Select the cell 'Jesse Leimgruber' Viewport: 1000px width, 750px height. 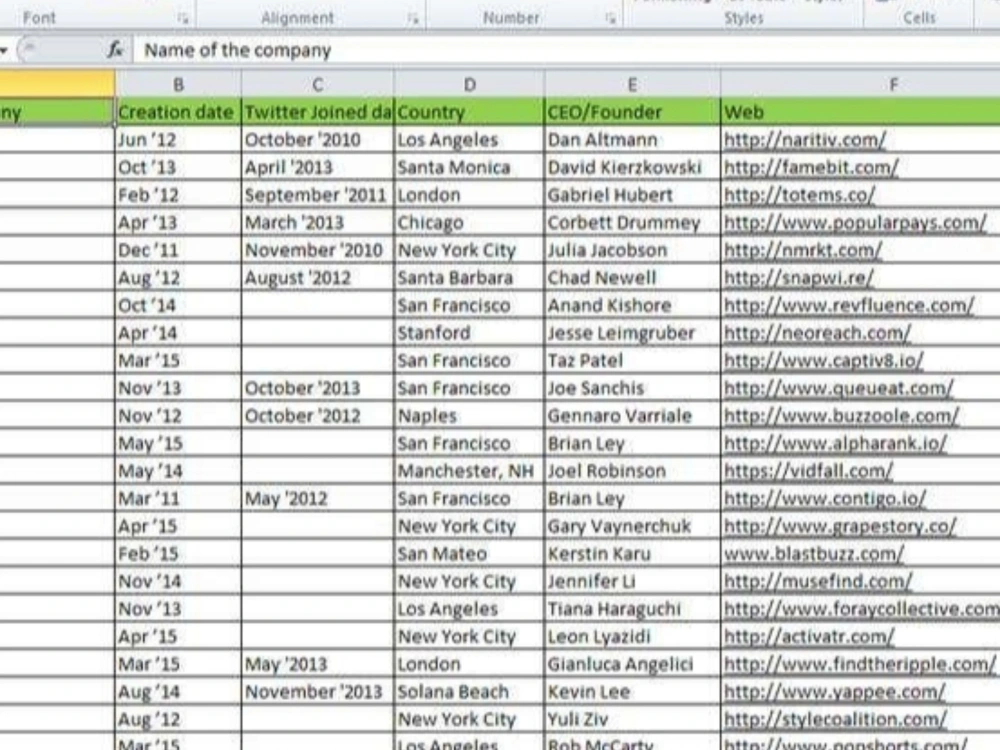pos(632,333)
